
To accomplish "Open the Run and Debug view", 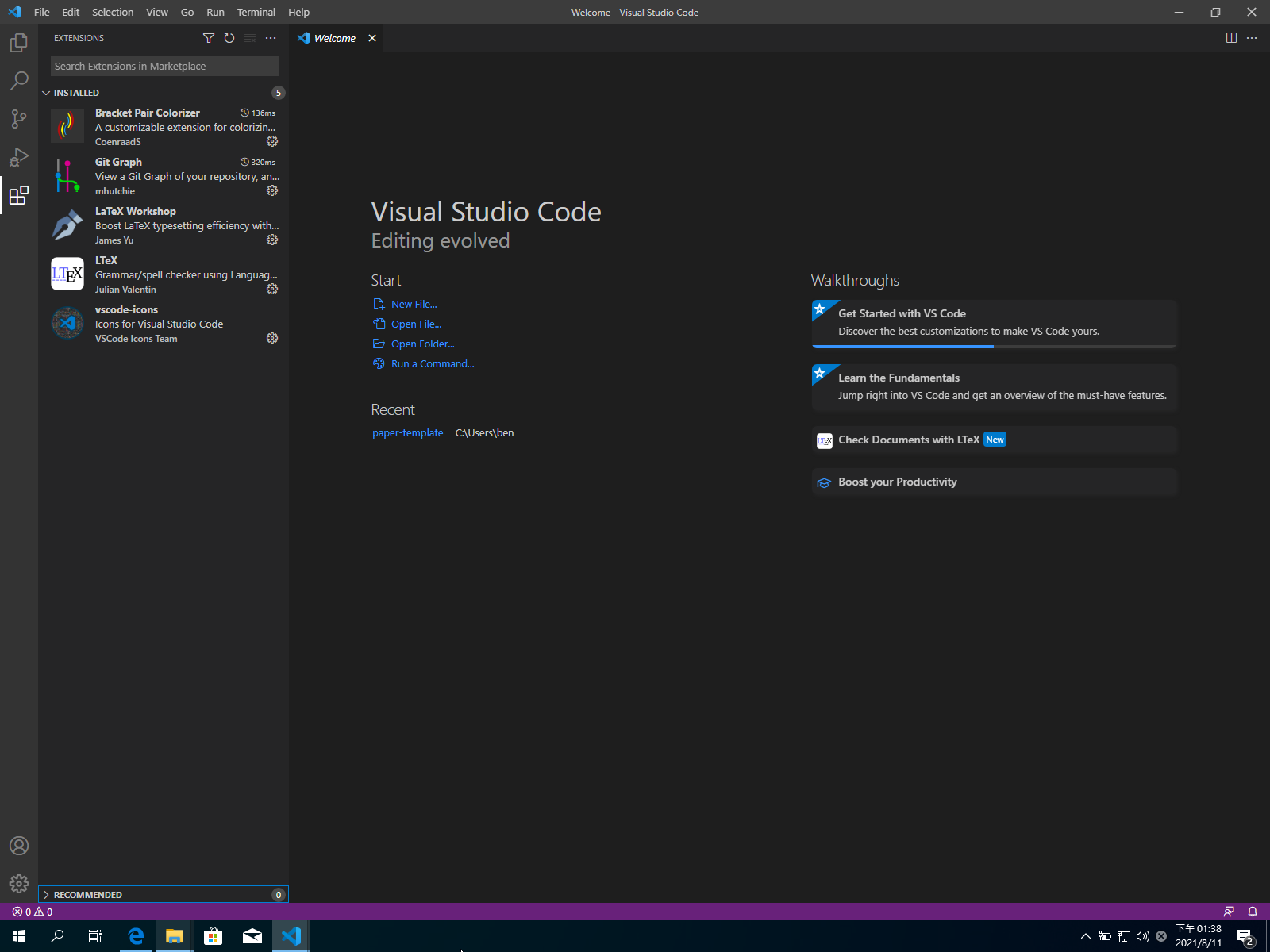I will coord(19,157).
